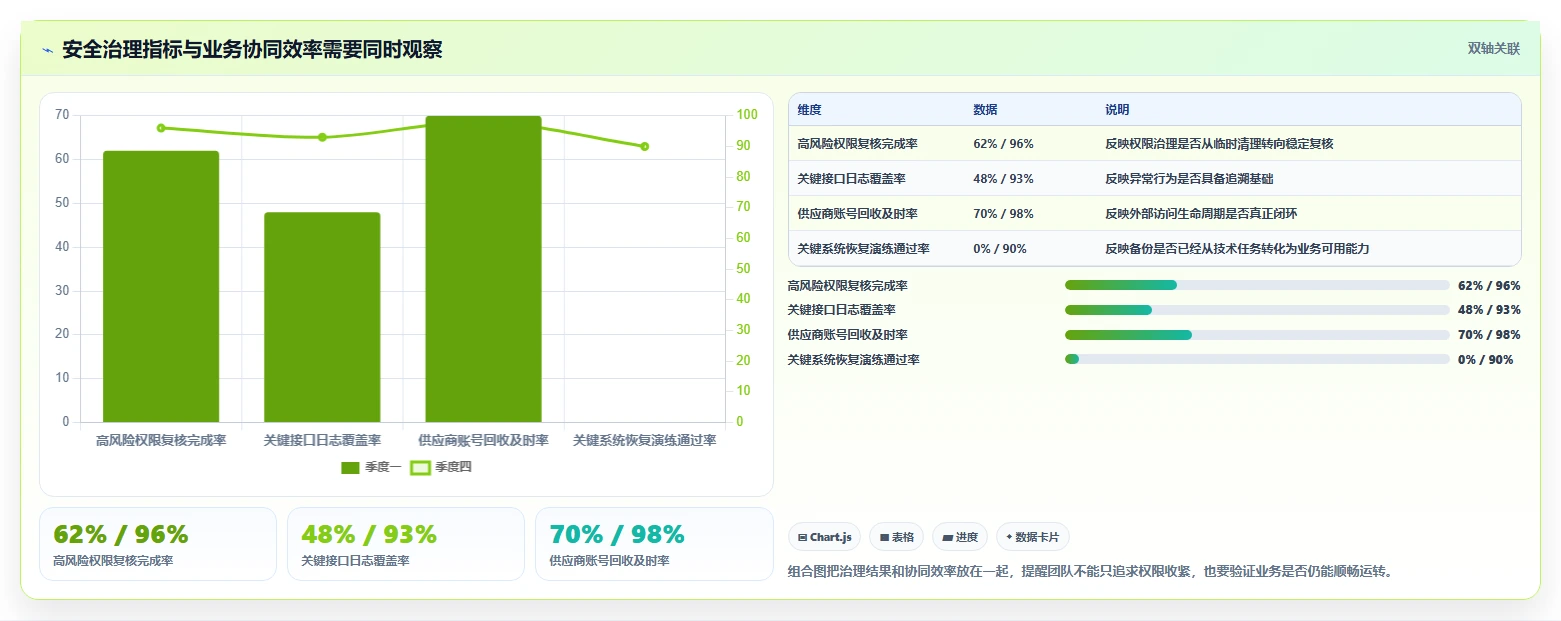The width and height of the screenshot is (1561, 621).
Task: Select the 供应商账号回收及时率 chart bar
Action: [x=483, y=269]
